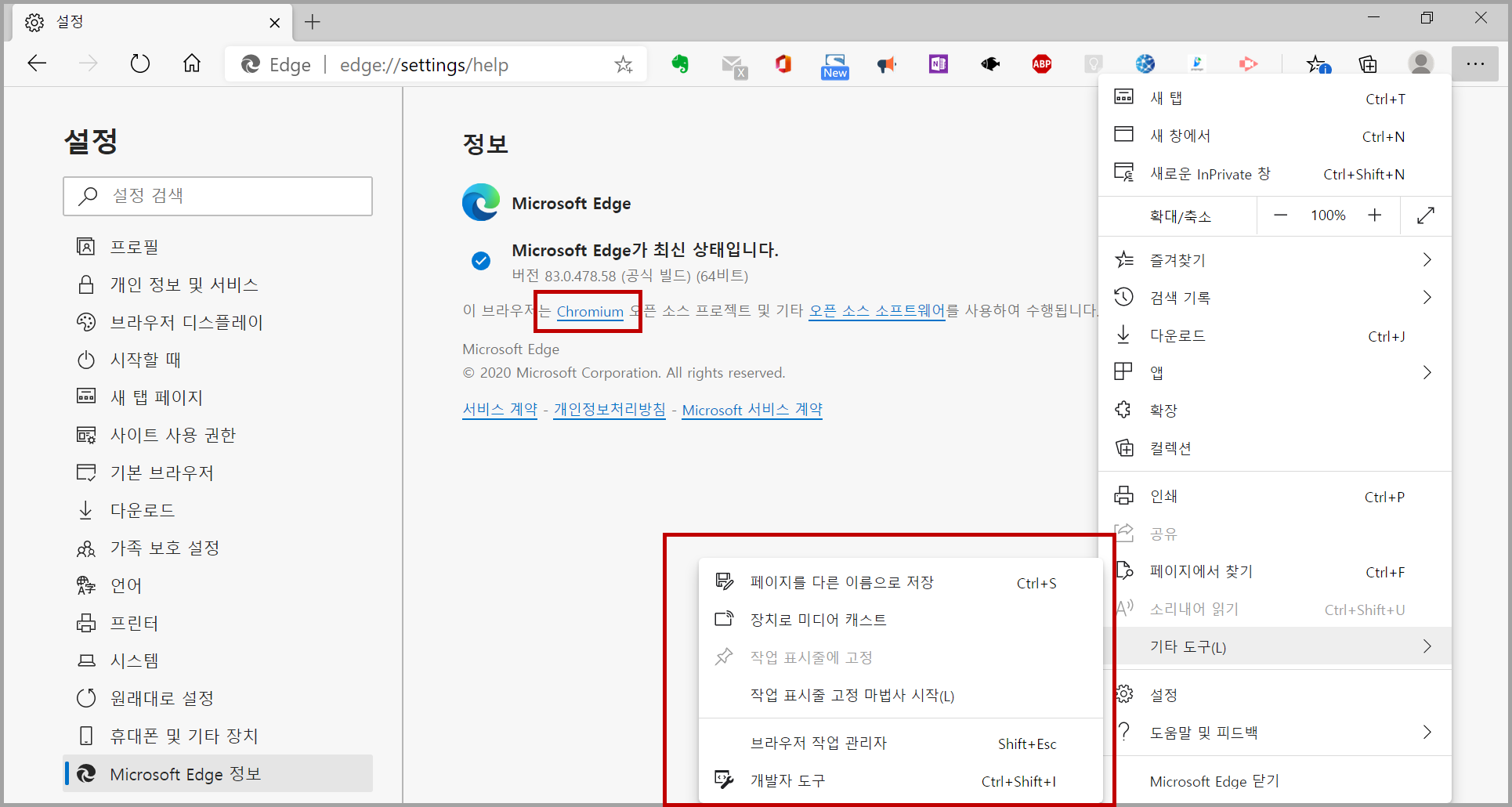Navigate back to previous page

click(x=37, y=63)
